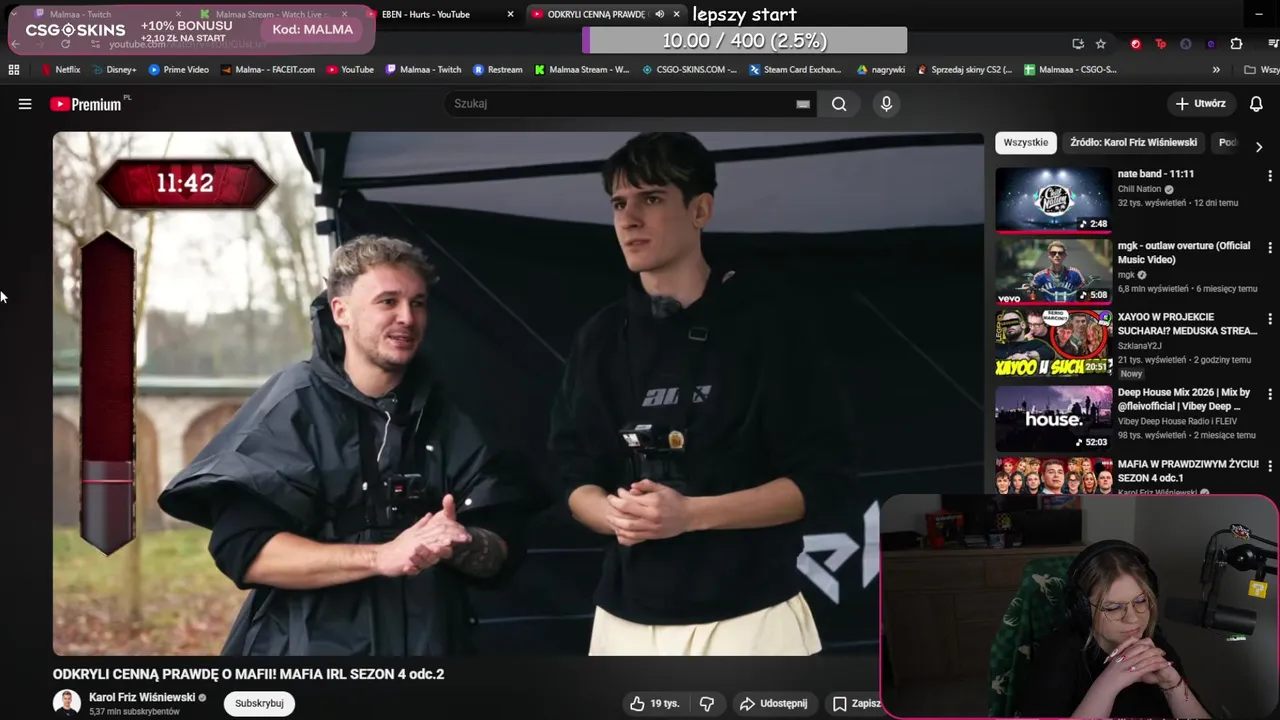Open the on-screen keyboard in search box
This screenshot has width=1280, height=720.
[803, 104]
